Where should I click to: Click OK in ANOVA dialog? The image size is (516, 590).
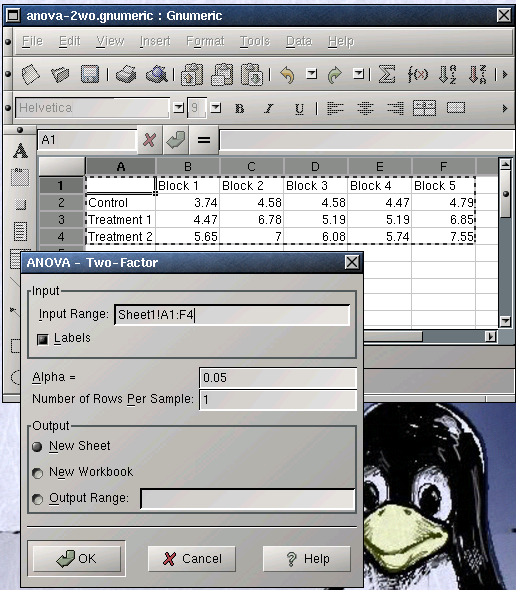76,558
